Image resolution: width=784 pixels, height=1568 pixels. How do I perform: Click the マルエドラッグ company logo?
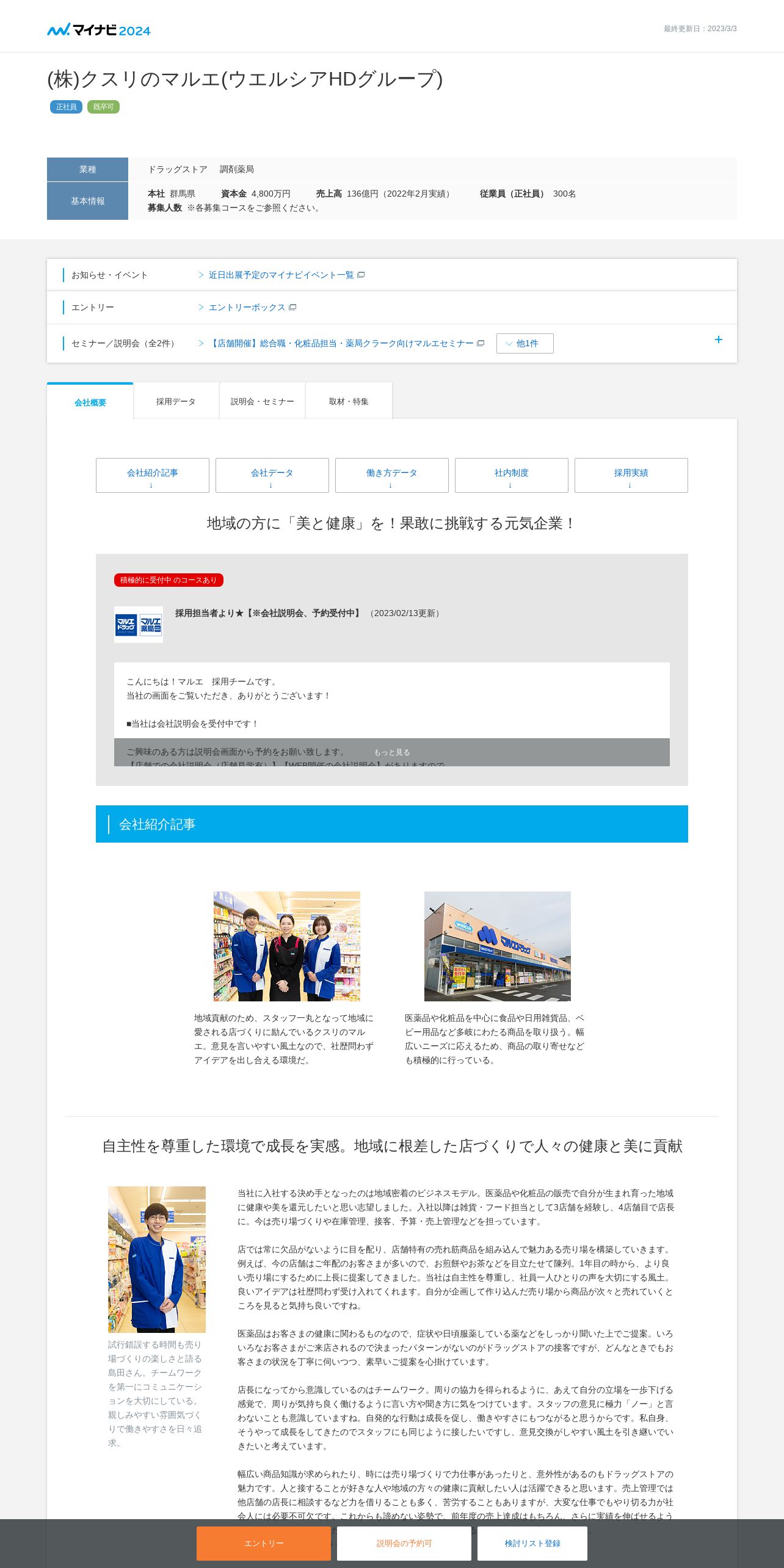[x=139, y=625]
